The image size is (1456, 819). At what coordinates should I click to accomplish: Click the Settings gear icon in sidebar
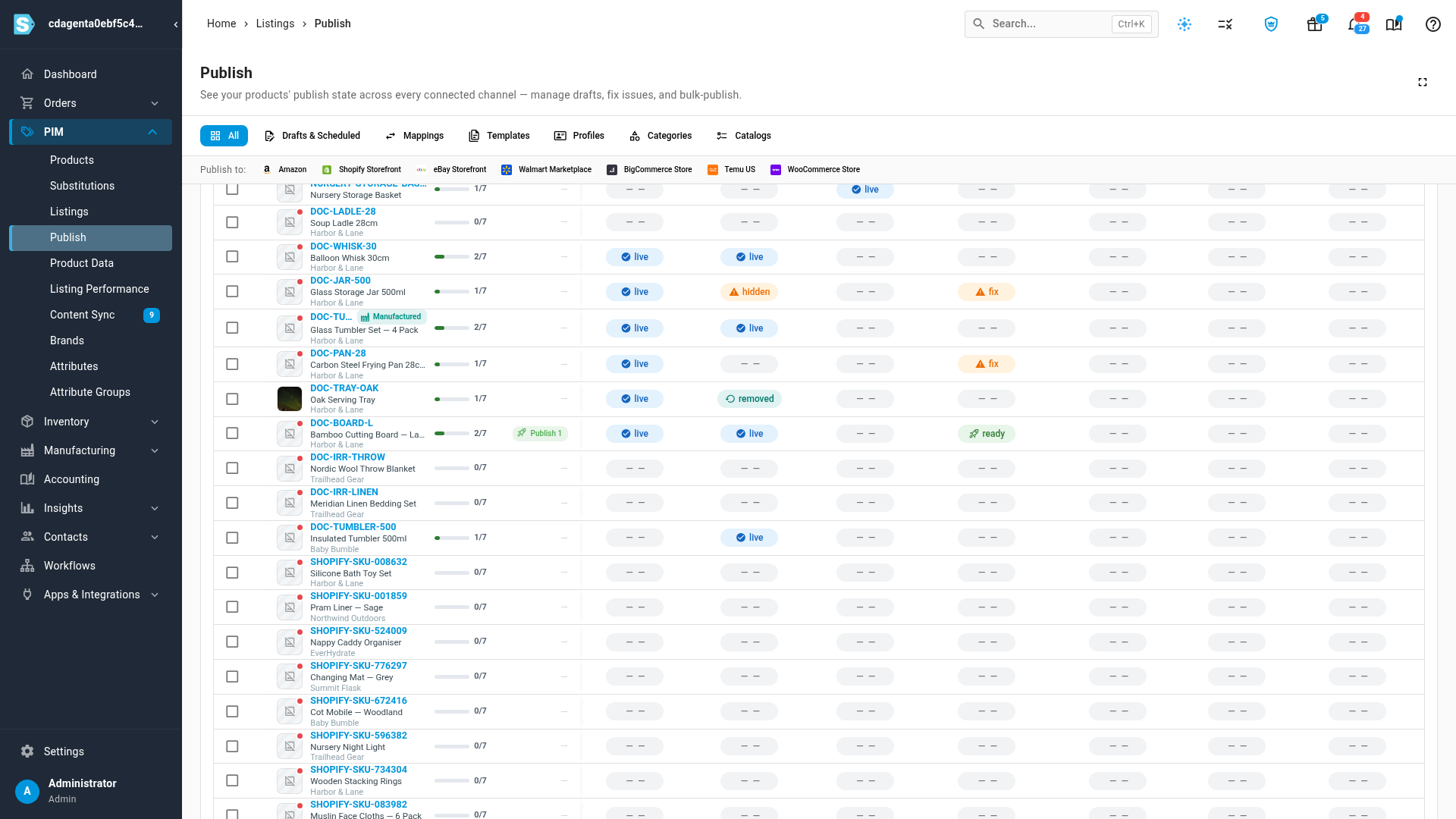tap(27, 752)
